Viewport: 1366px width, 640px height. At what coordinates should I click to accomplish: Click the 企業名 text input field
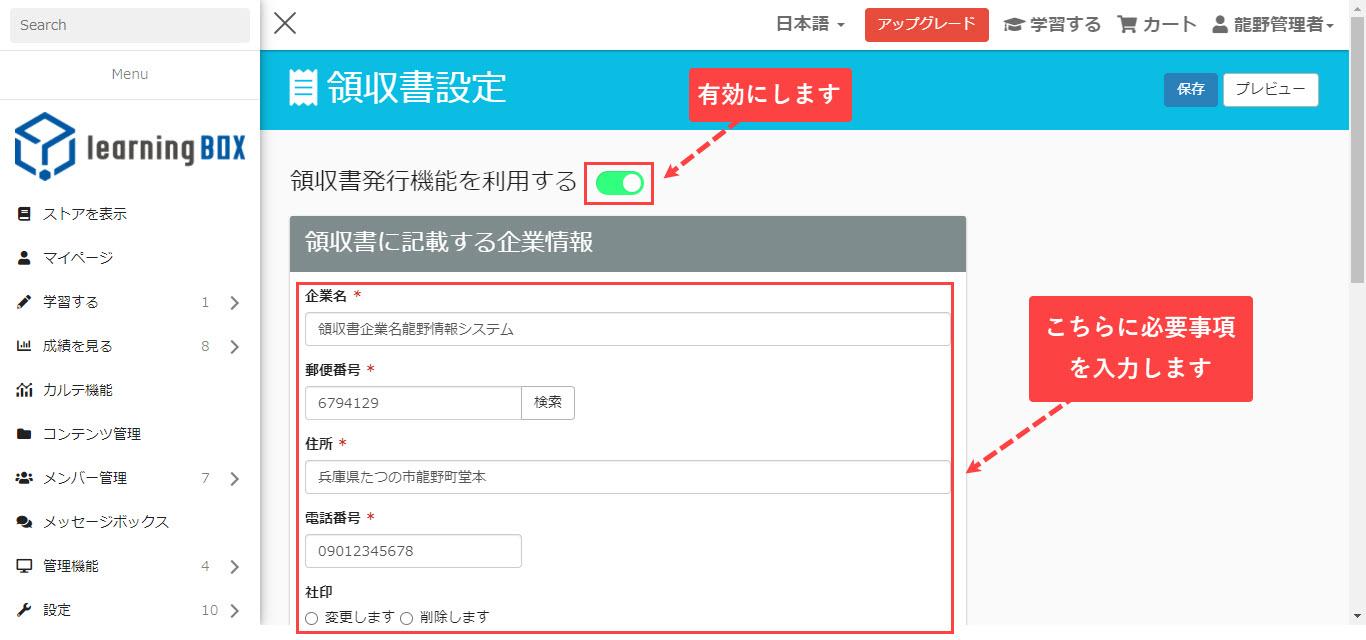click(627, 329)
